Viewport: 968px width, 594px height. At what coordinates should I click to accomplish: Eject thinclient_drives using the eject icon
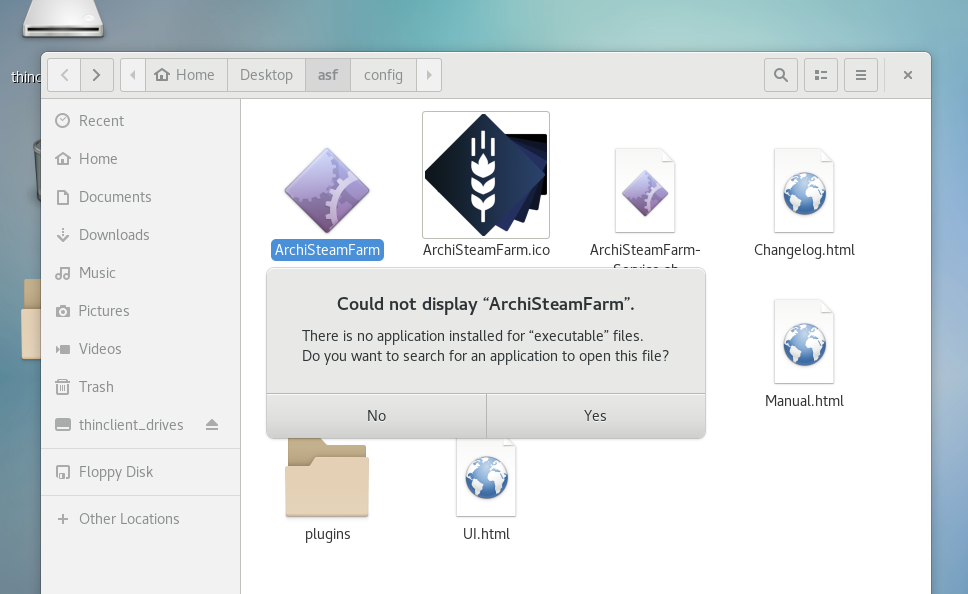coord(212,425)
